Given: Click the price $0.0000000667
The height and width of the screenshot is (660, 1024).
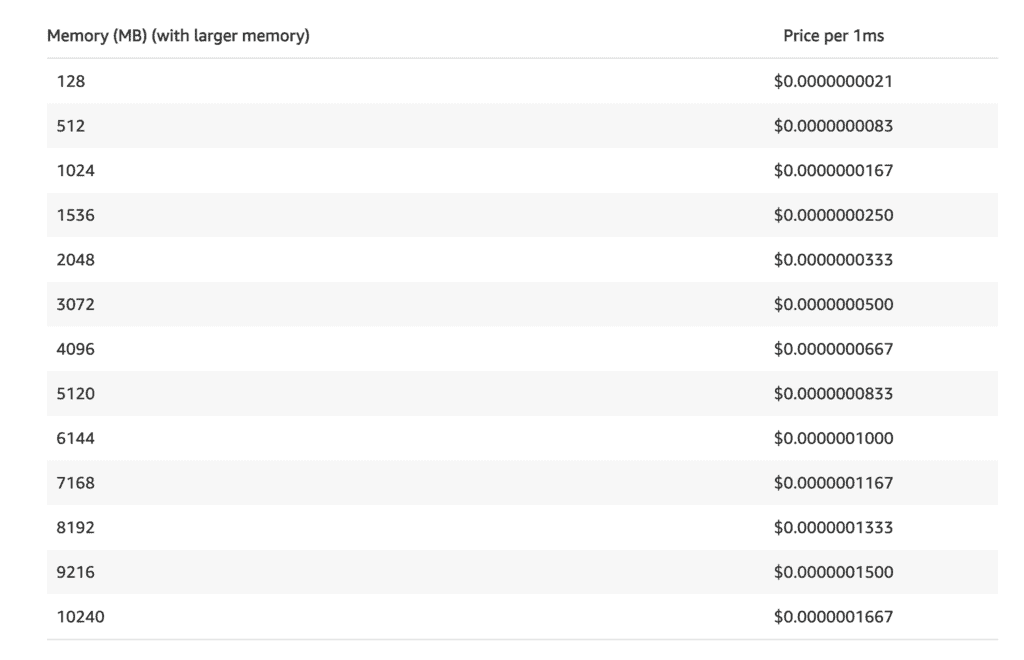Looking at the screenshot, I should [x=833, y=349].
